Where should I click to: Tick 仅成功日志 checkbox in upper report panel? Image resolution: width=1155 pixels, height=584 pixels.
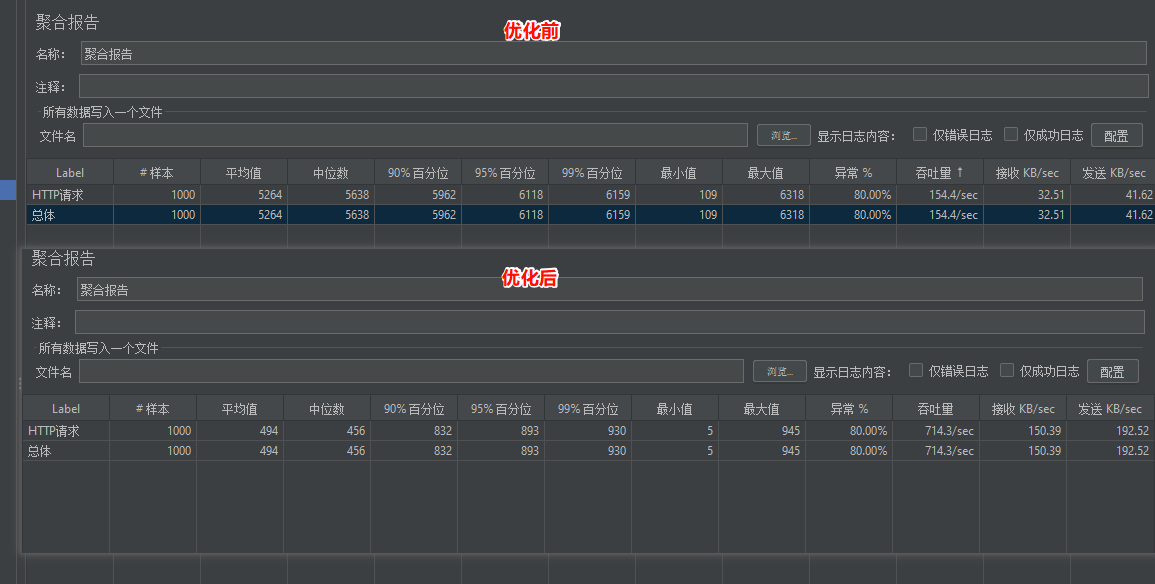[1011, 134]
